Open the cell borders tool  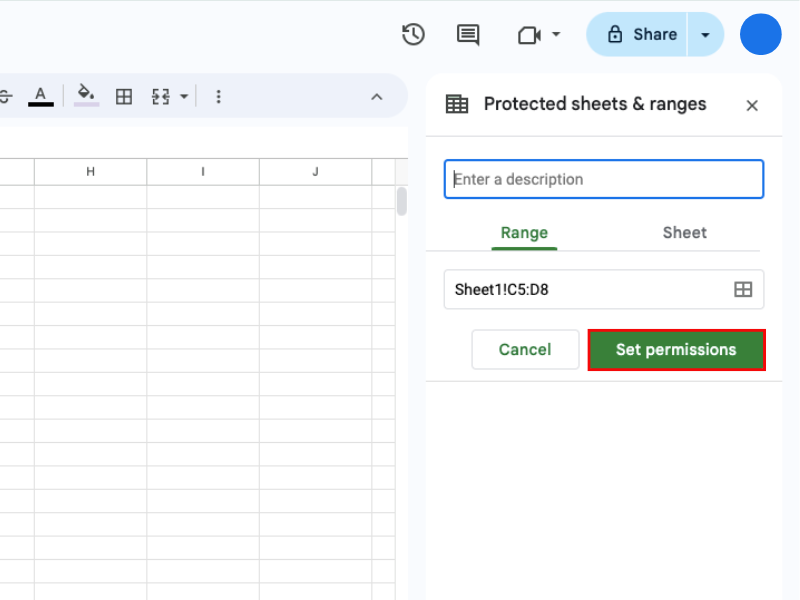click(x=124, y=96)
